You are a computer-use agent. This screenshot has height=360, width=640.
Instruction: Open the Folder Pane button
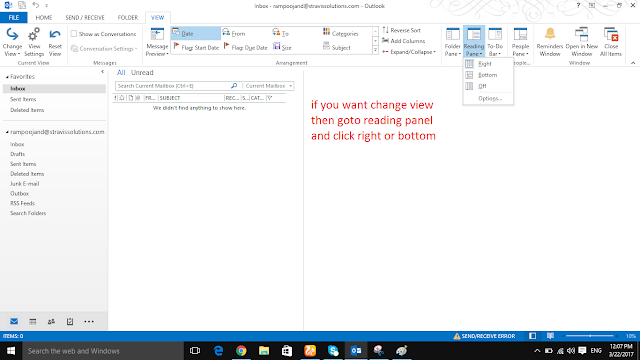coord(452,42)
